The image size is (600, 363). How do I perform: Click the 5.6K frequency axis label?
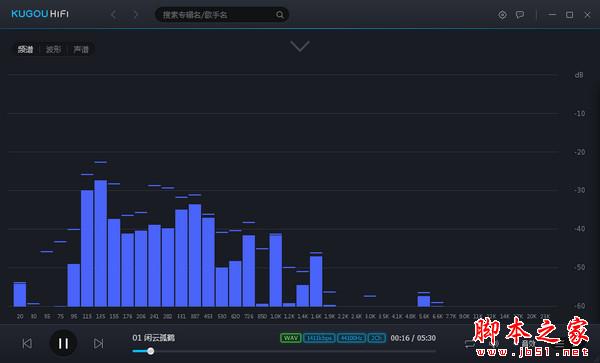pyautogui.click(x=424, y=316)
